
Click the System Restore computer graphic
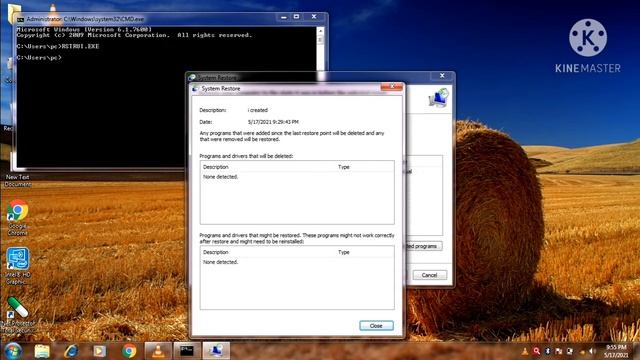[x=439, y=98]
